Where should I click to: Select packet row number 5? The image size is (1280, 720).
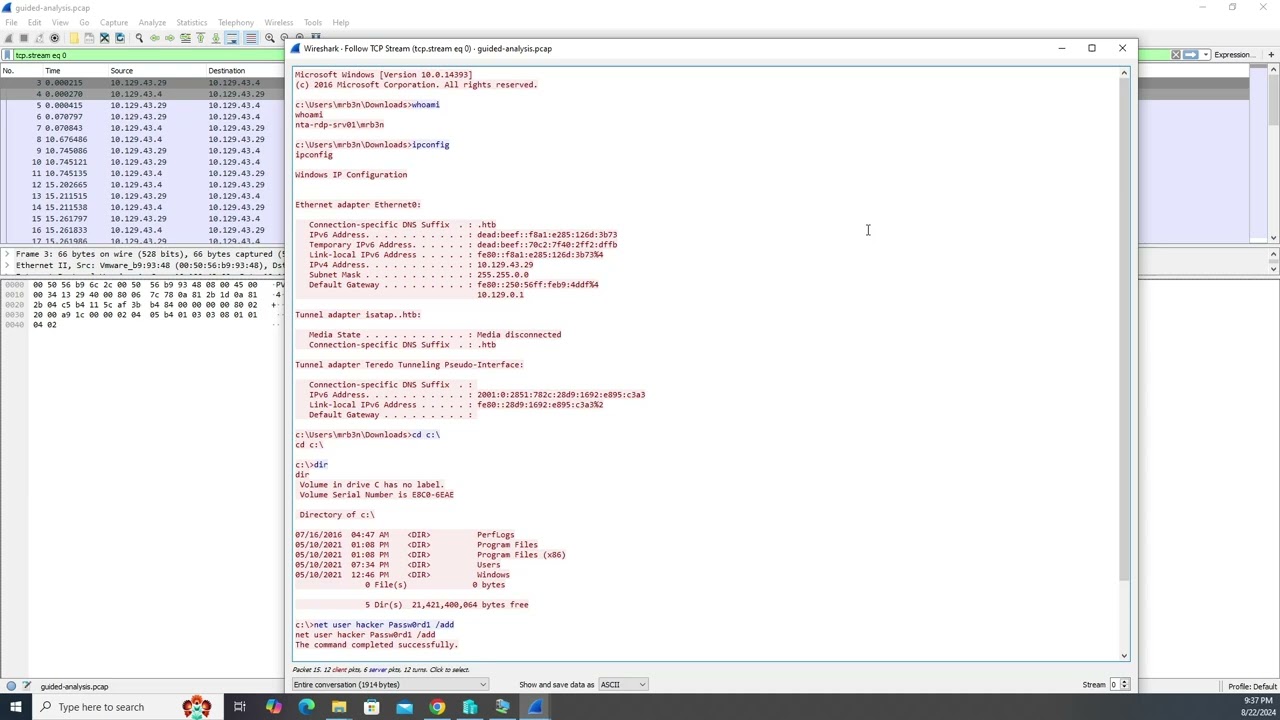coord(143,105)
